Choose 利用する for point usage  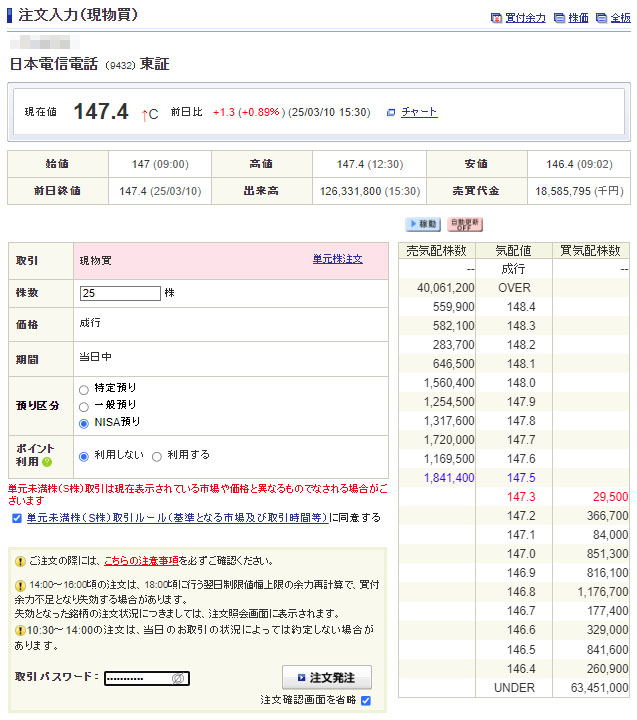coord(157,456)
